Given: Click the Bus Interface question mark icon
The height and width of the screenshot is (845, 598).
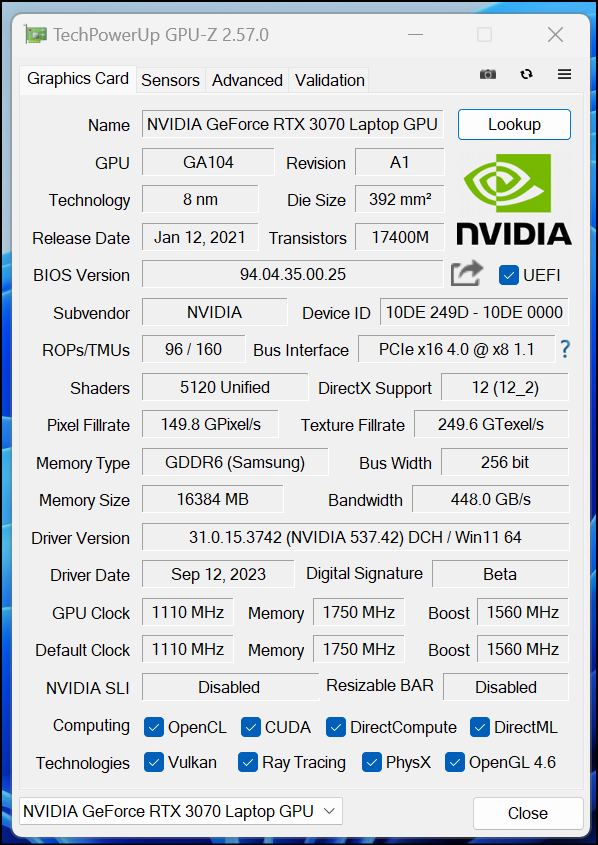Looking at the screenshot, I should [565, 349].
